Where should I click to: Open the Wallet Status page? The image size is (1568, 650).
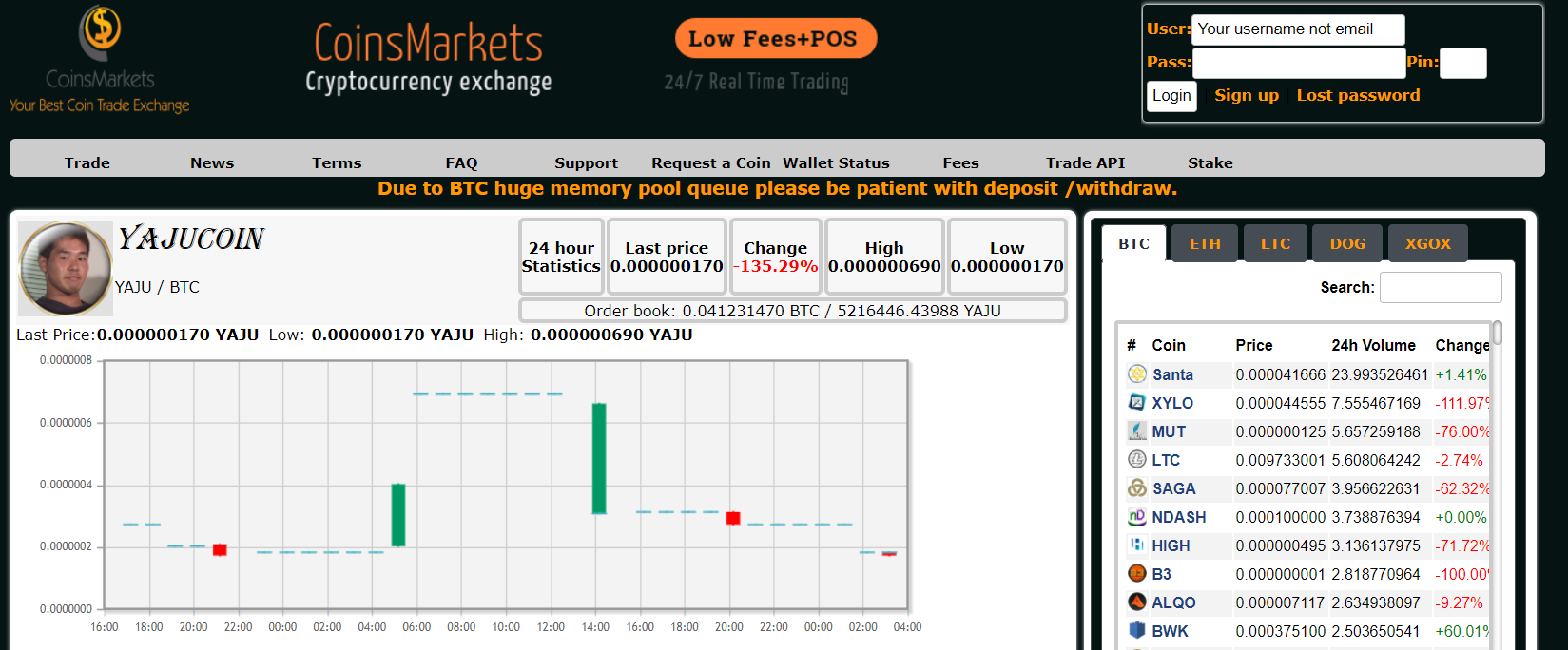[x=836, y=162]
